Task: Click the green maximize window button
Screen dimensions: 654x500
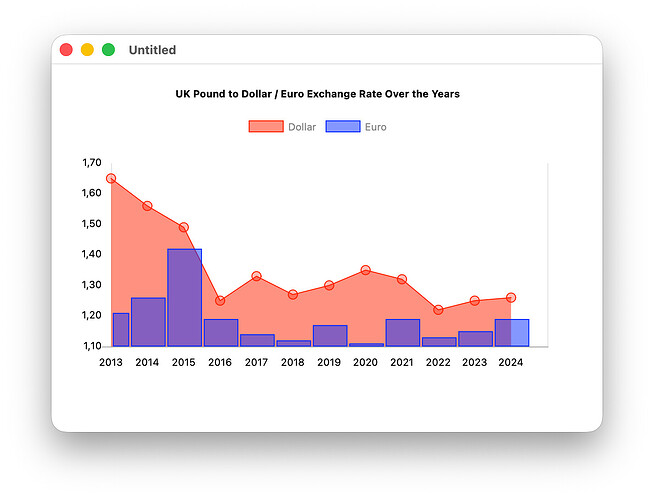Action: (108, 50)
